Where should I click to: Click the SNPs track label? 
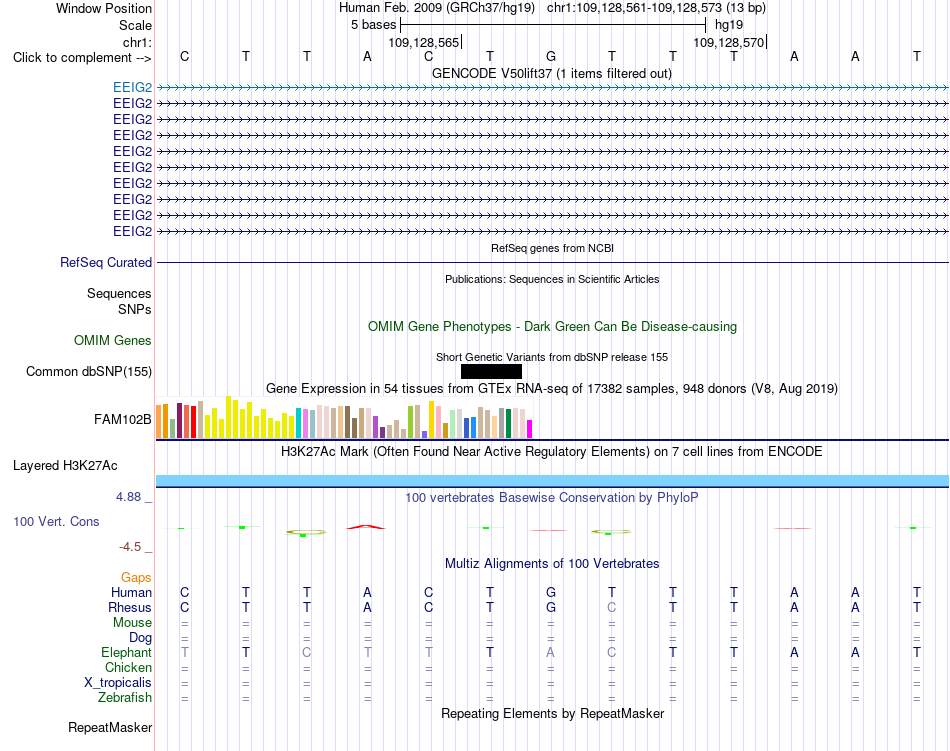135,309
